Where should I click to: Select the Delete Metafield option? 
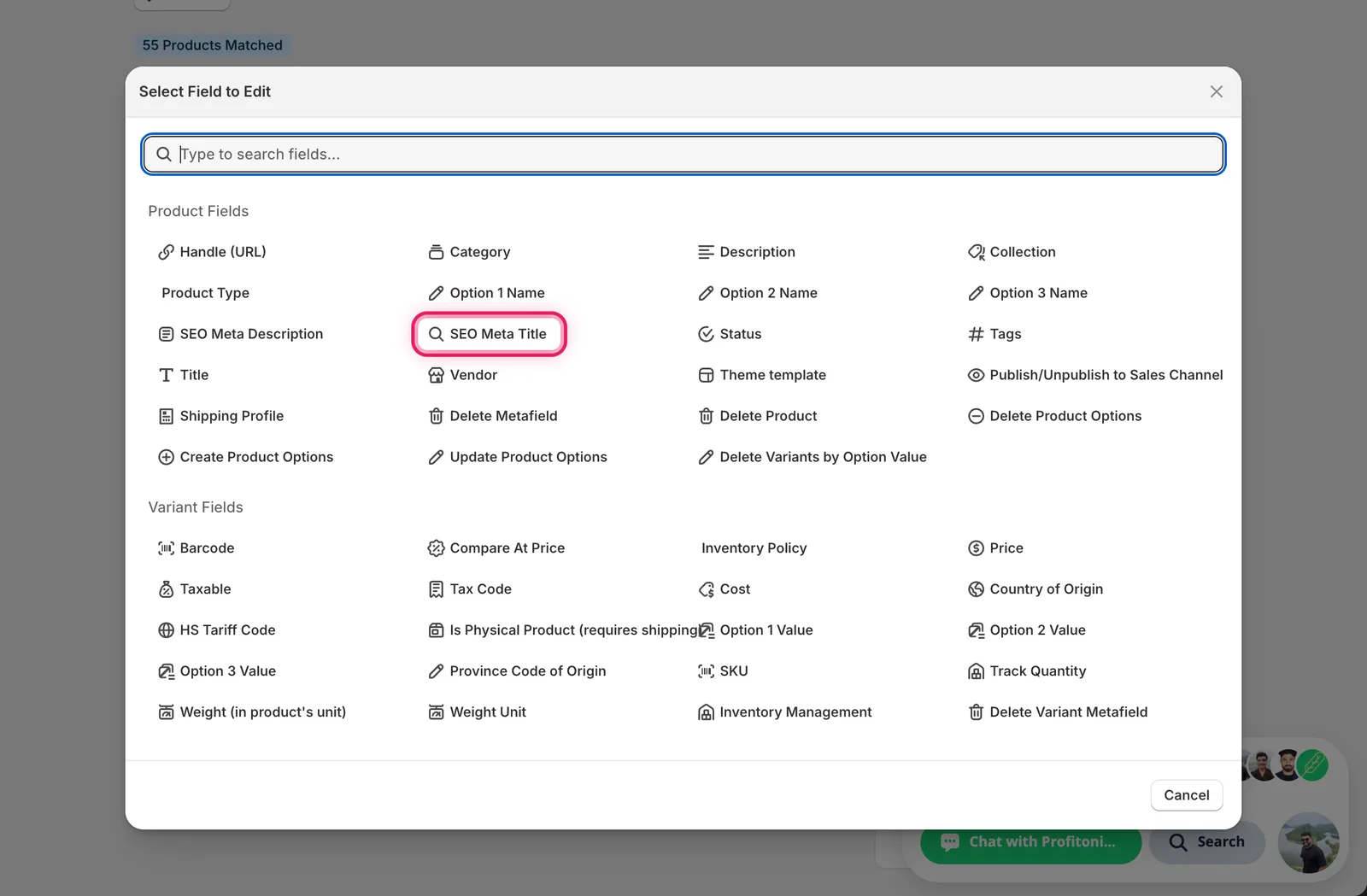click(x=493, y=416)
